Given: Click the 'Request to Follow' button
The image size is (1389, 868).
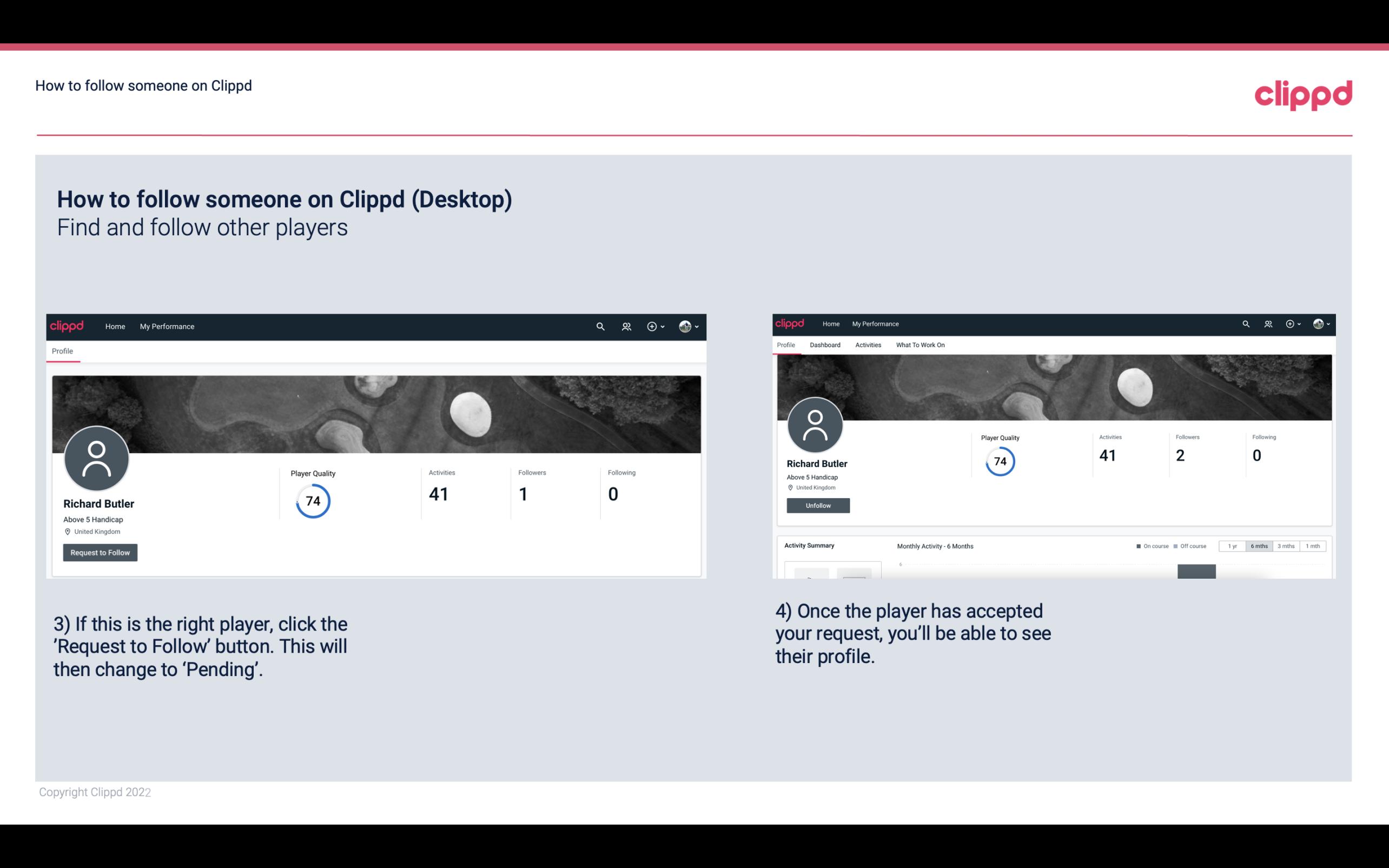Looking at the screenshot, I should coord(100,552).
